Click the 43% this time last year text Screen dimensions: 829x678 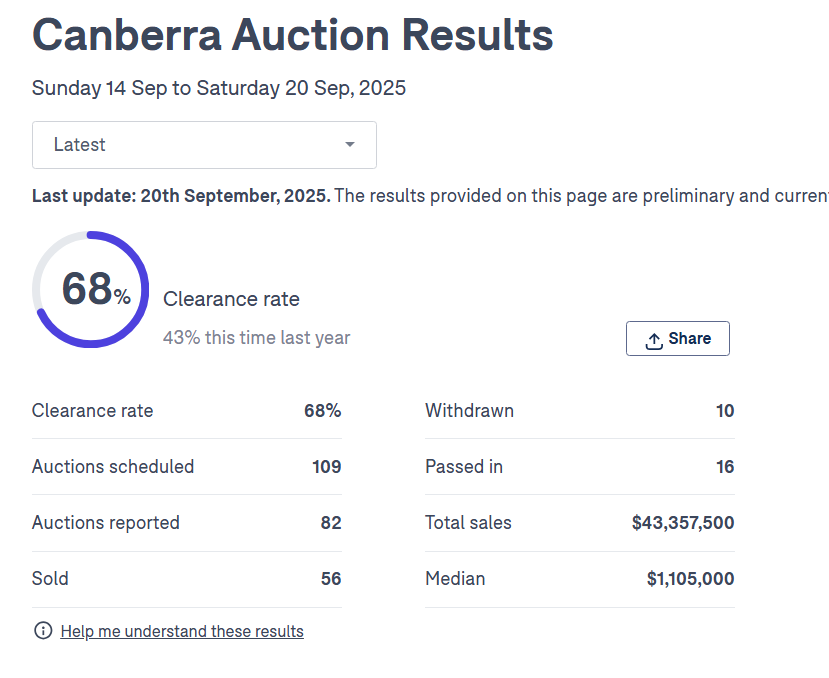256,338
